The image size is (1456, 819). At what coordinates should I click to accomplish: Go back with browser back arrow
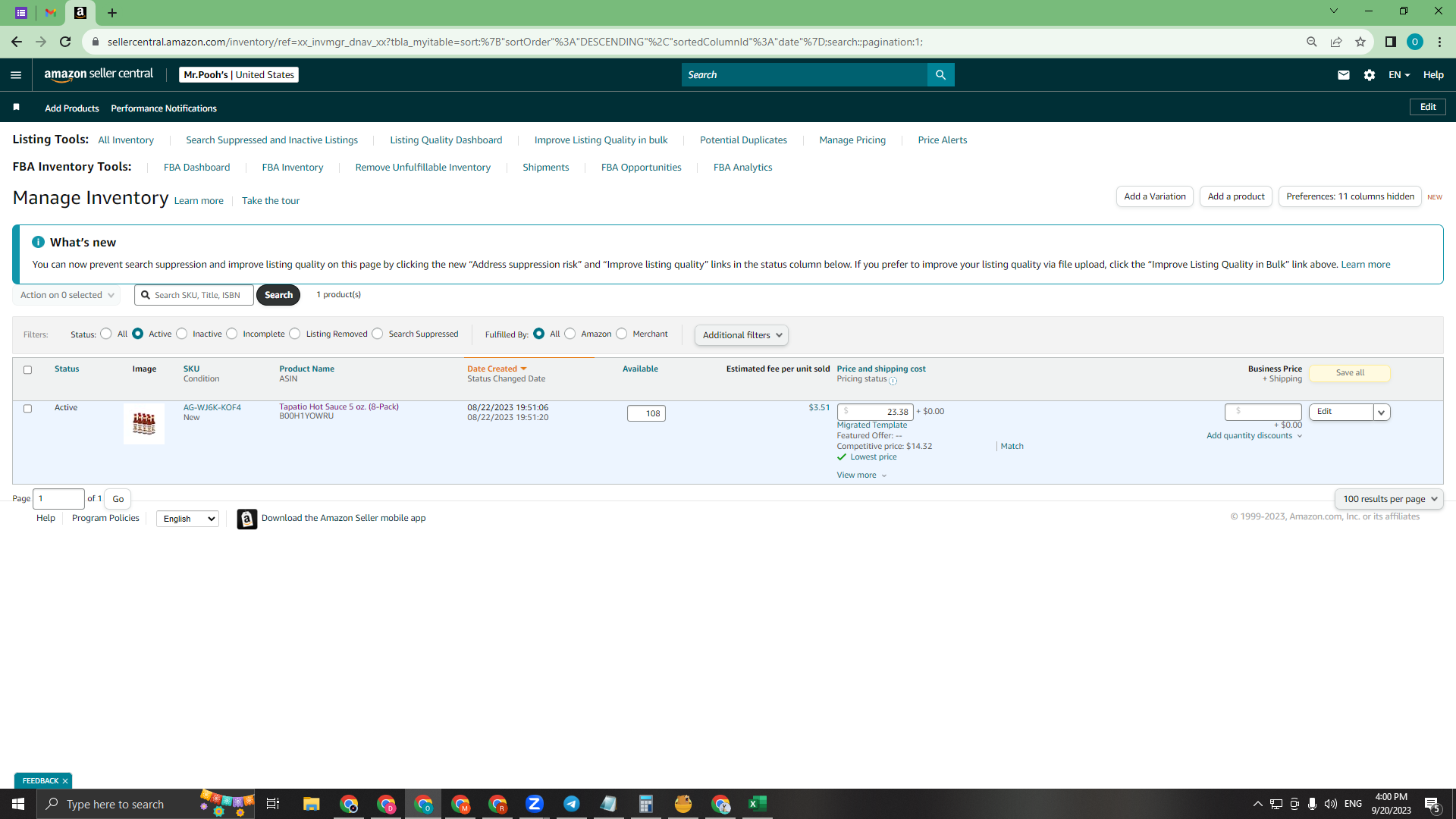pos(17,42)
